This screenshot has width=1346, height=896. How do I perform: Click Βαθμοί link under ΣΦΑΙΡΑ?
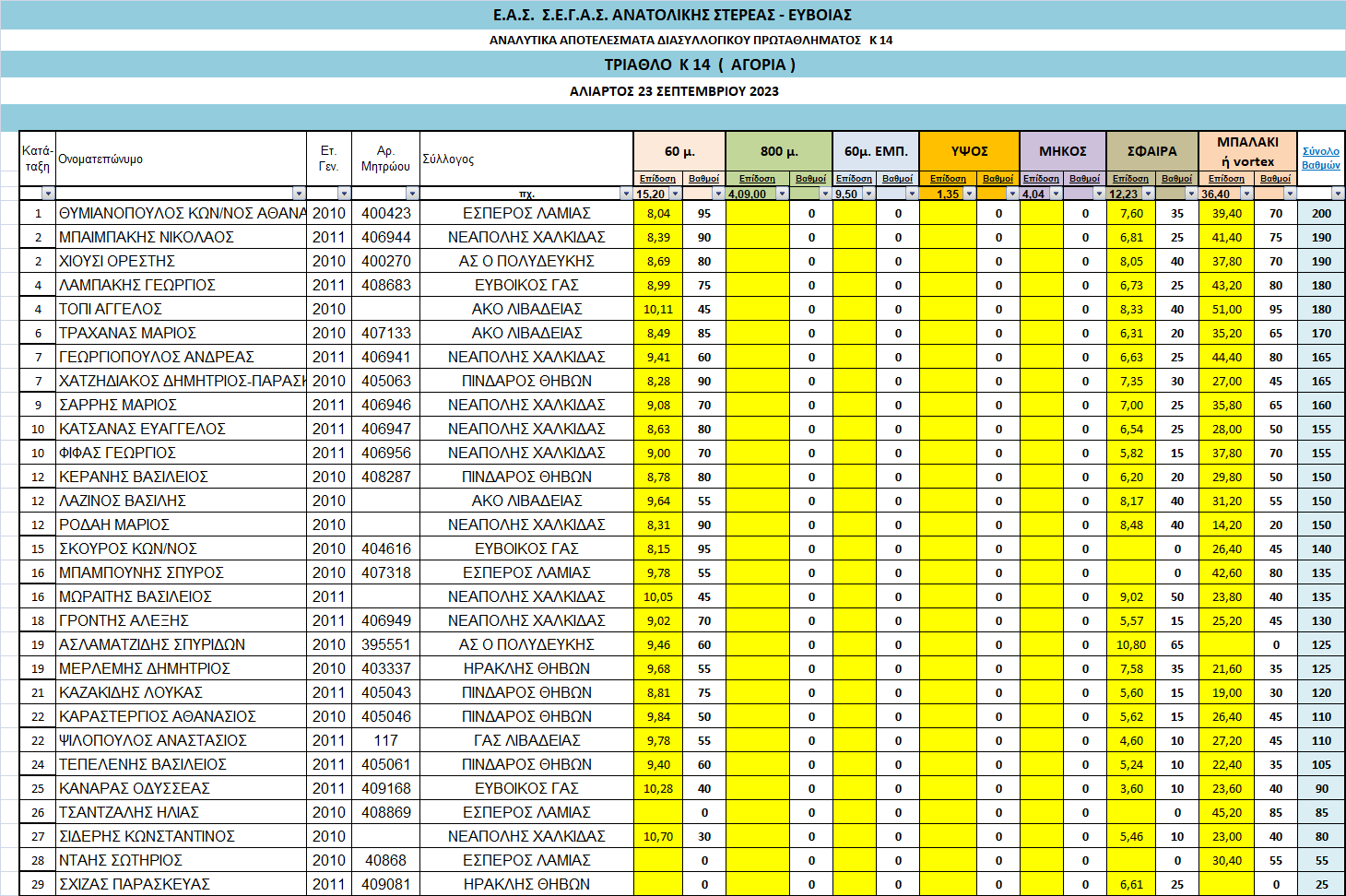(1177, 179)
